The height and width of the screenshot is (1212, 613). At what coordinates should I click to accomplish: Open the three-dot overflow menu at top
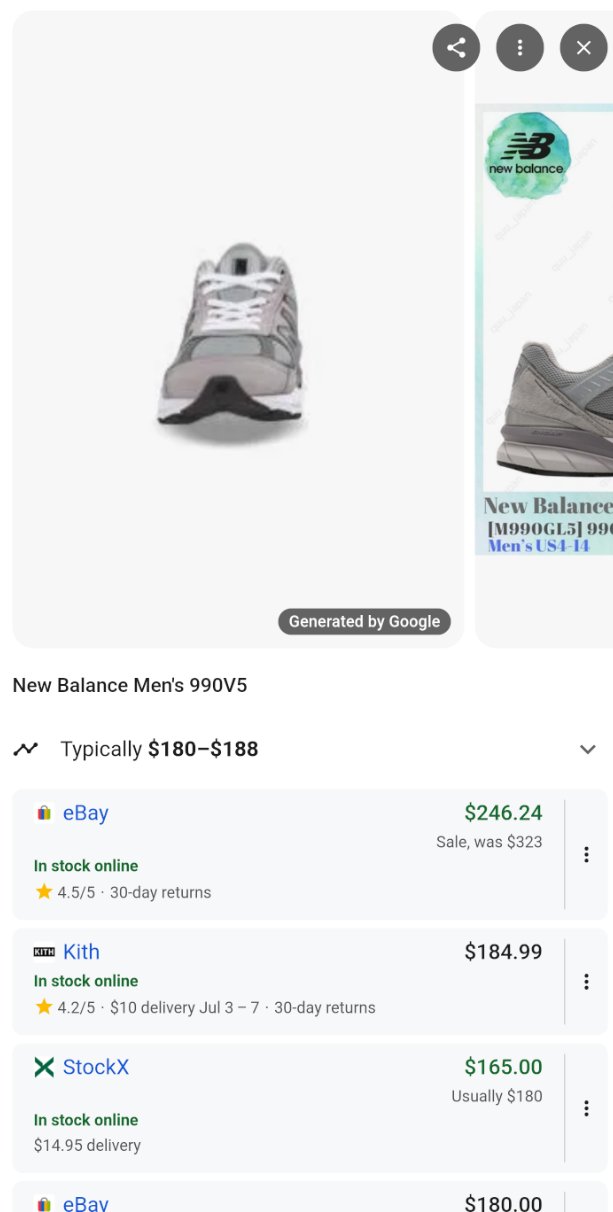click(520, 48)
